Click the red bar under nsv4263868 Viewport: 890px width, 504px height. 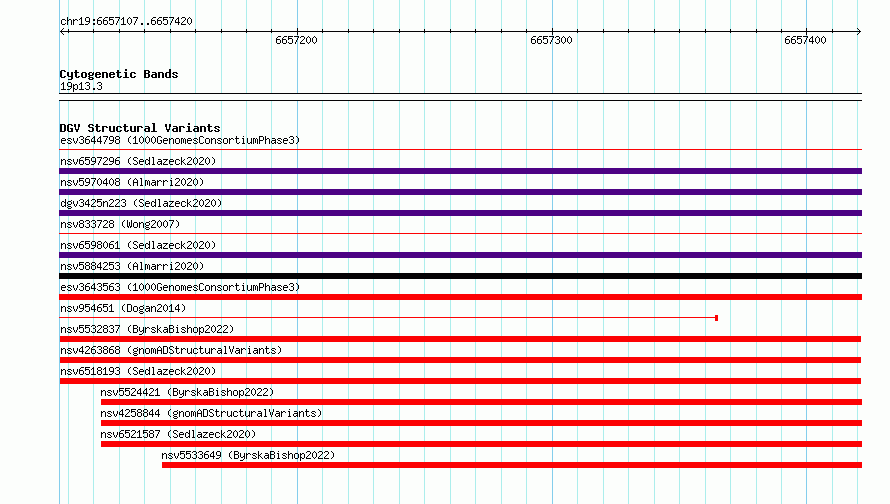(460, 360)
